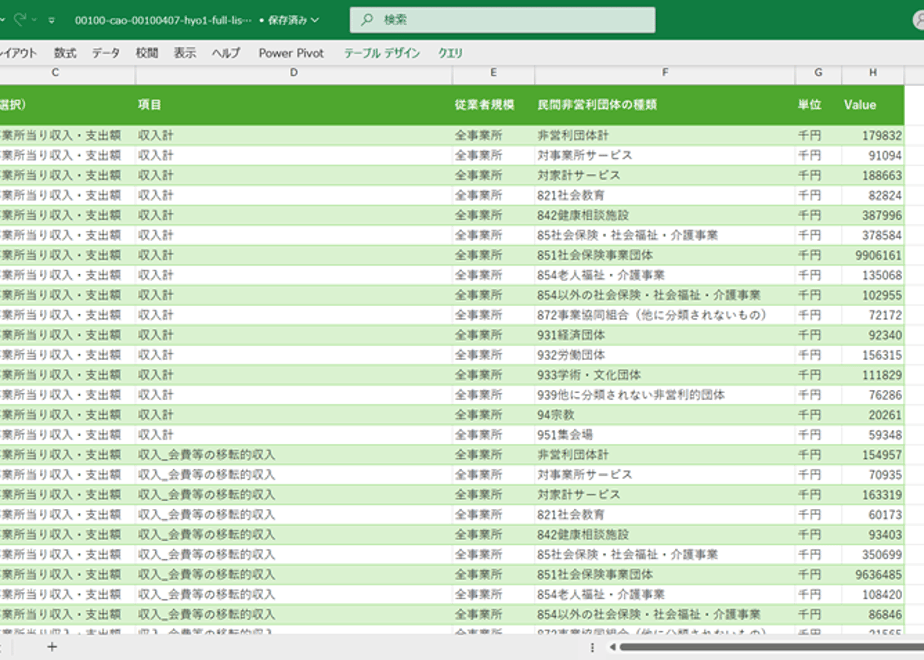Select column F header

[665, 72]
